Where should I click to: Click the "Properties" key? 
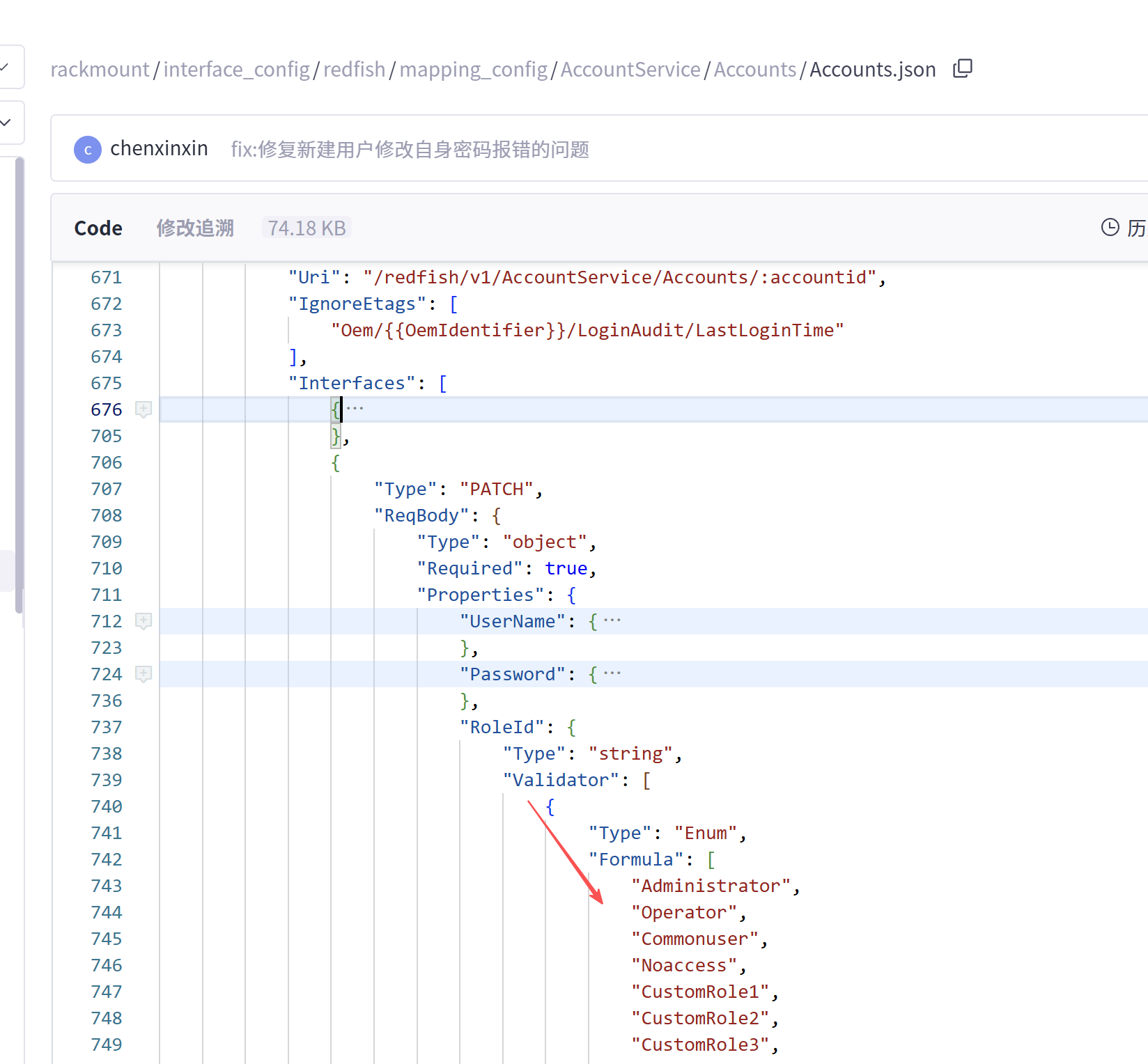click(481, 595)
